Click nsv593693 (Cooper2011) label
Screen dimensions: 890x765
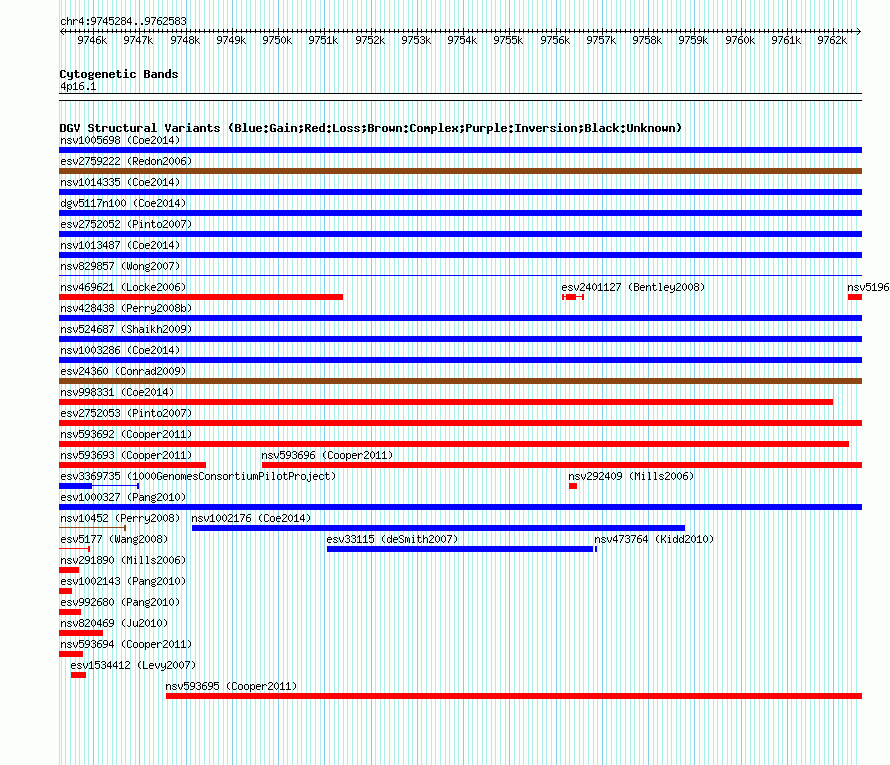pyautogui.click(x=126, y=455)
